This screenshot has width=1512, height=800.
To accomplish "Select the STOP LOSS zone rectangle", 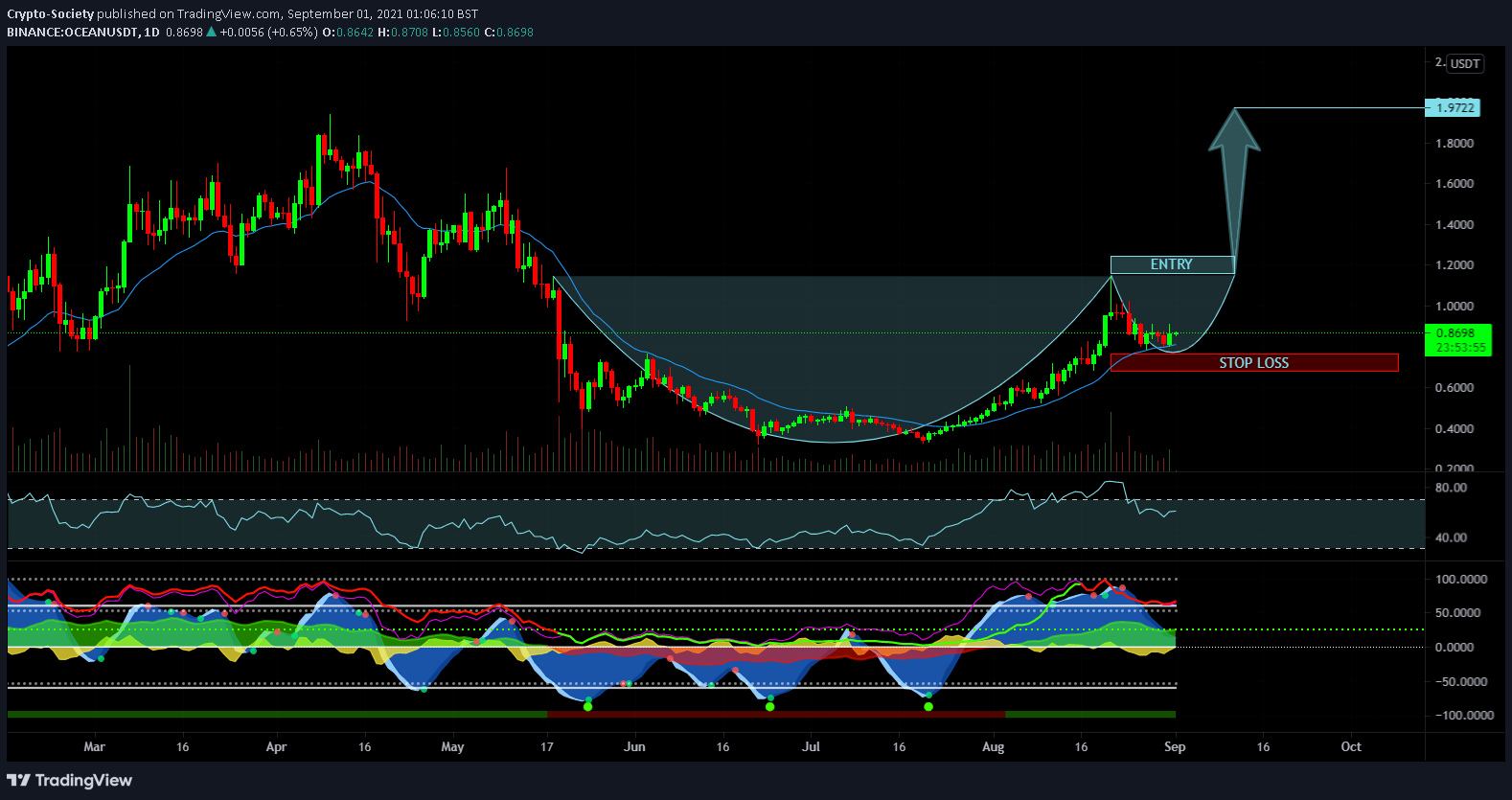I will pyautogui.click(x=1254, y=362).
